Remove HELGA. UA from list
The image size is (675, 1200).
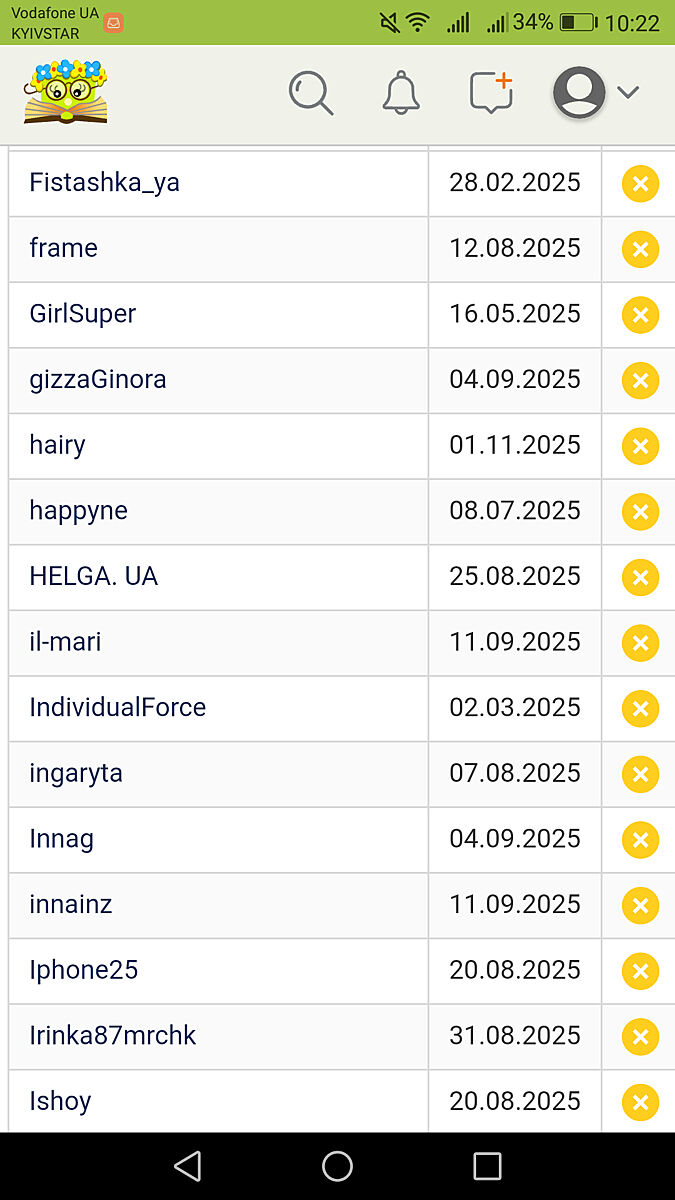pyautogui.click(x=640, y=577)
